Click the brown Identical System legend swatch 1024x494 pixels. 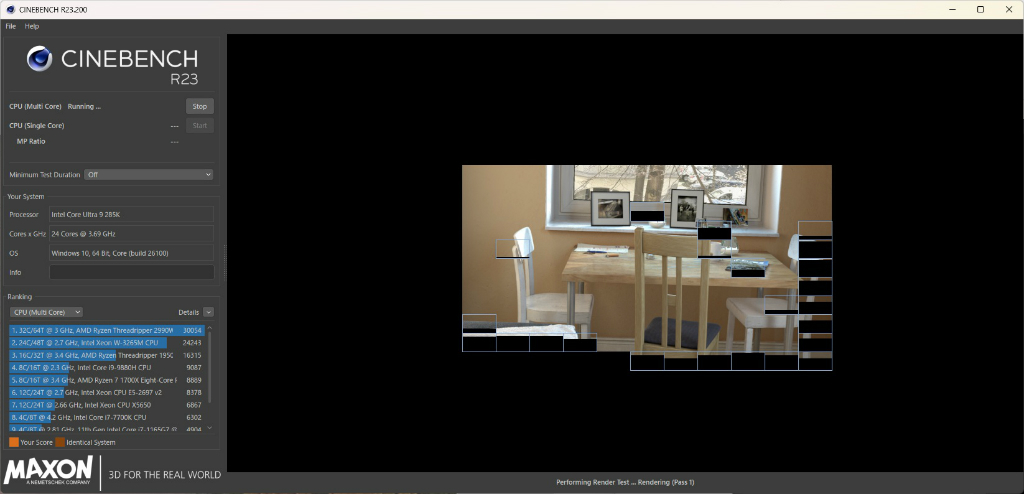tap(60, 442)
